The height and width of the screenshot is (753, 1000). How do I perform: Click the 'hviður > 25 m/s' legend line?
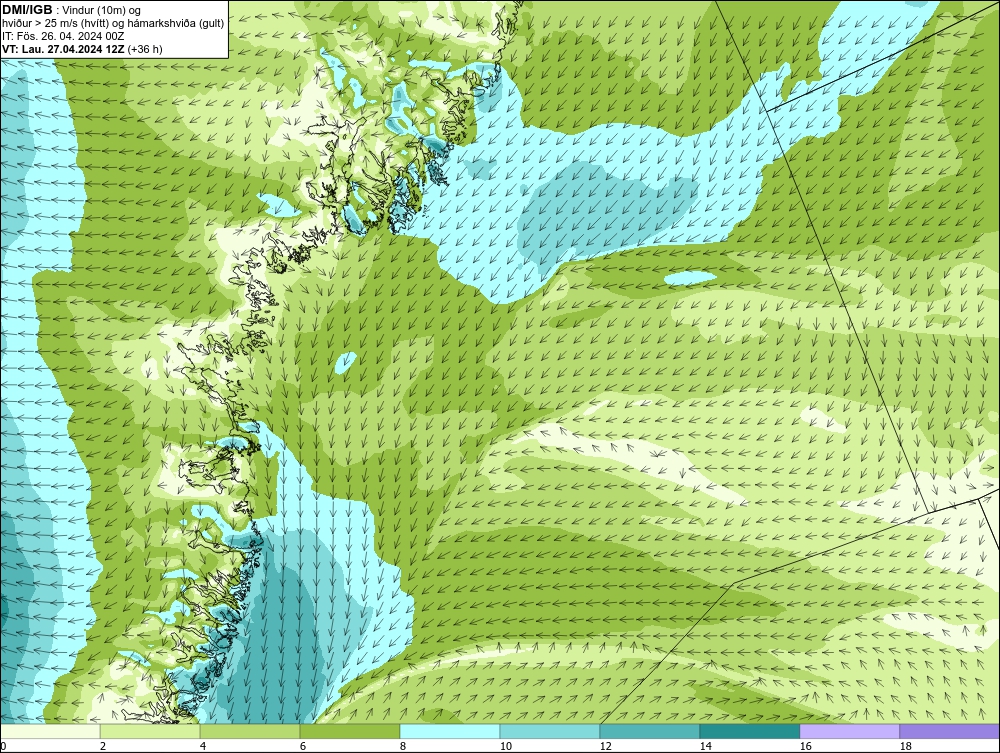113,23
